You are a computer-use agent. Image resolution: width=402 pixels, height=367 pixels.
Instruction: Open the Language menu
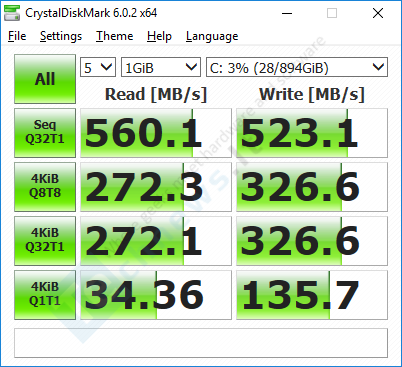[x=212, y=36]
